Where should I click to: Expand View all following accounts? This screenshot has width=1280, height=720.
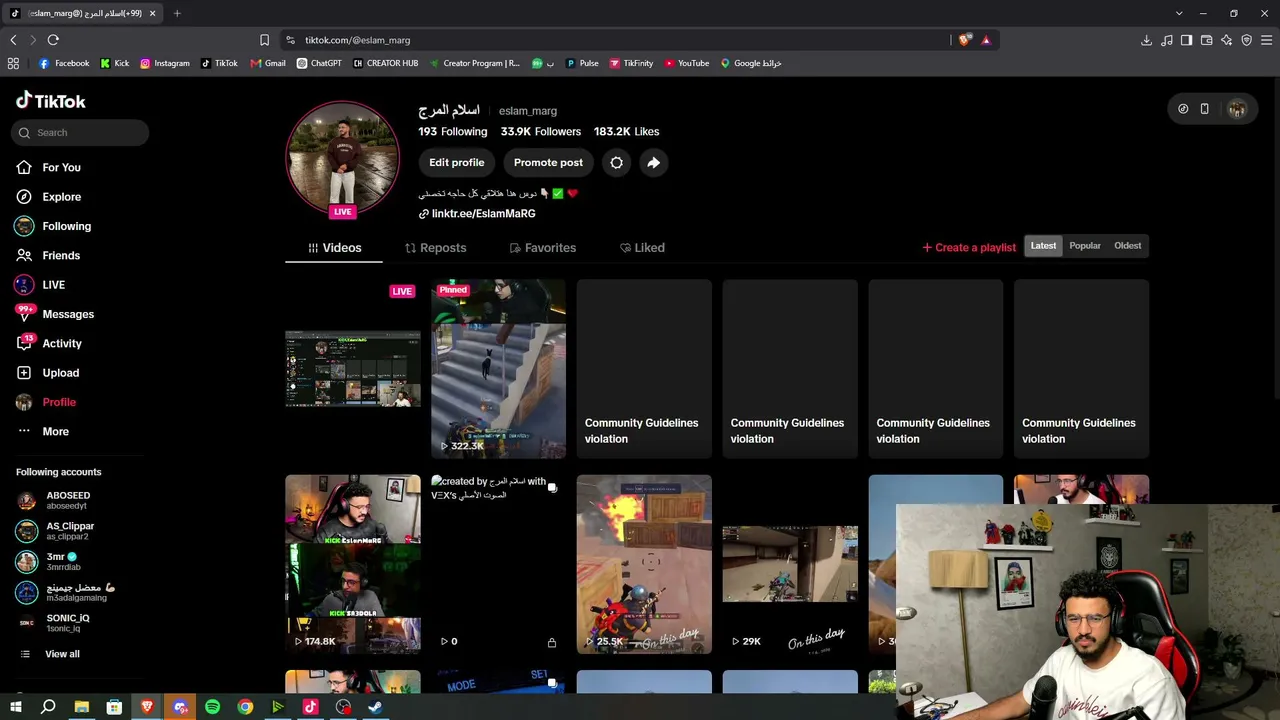coord(62,654)
